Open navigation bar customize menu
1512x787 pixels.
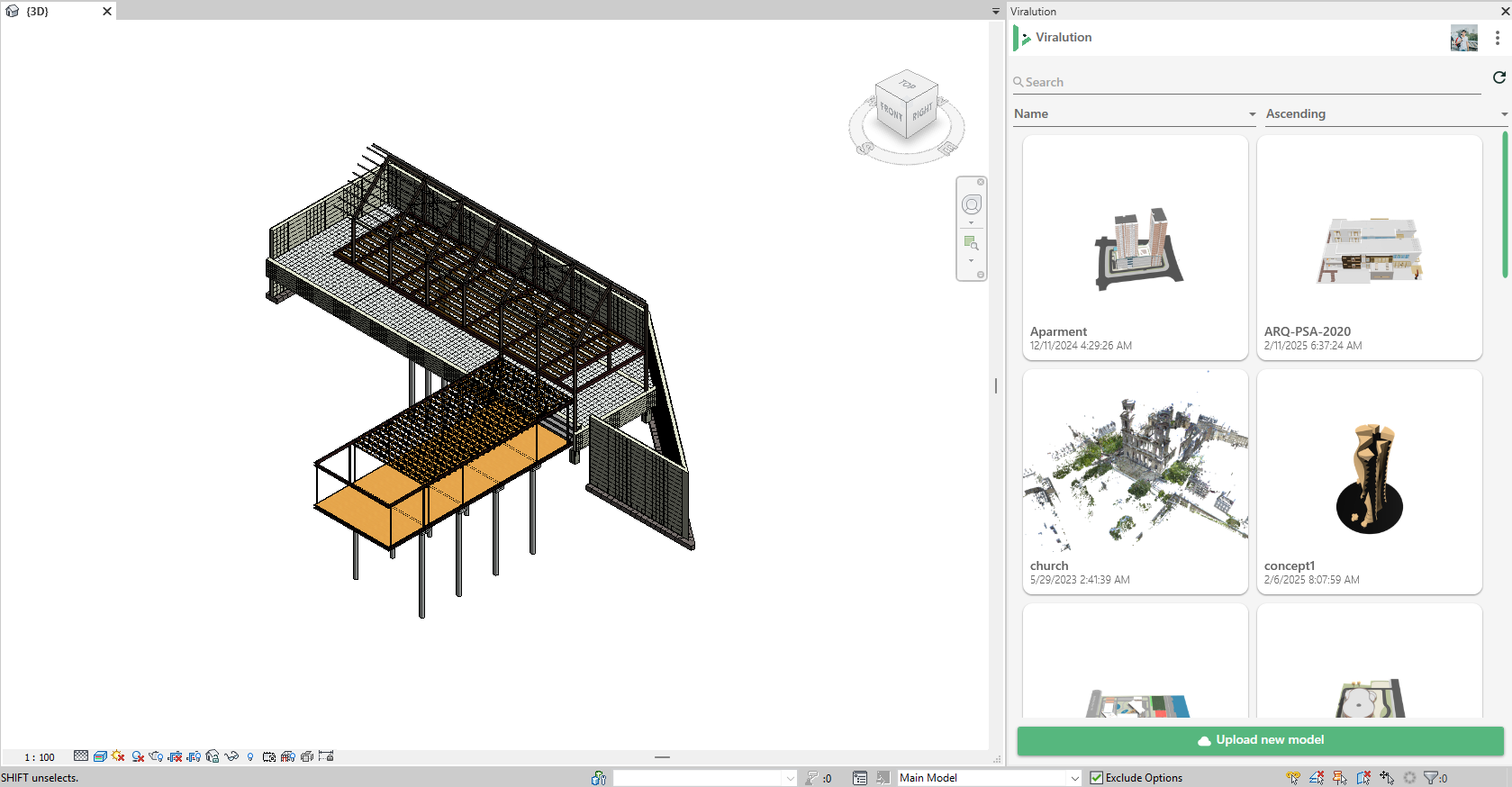click(x=981, y=275)
